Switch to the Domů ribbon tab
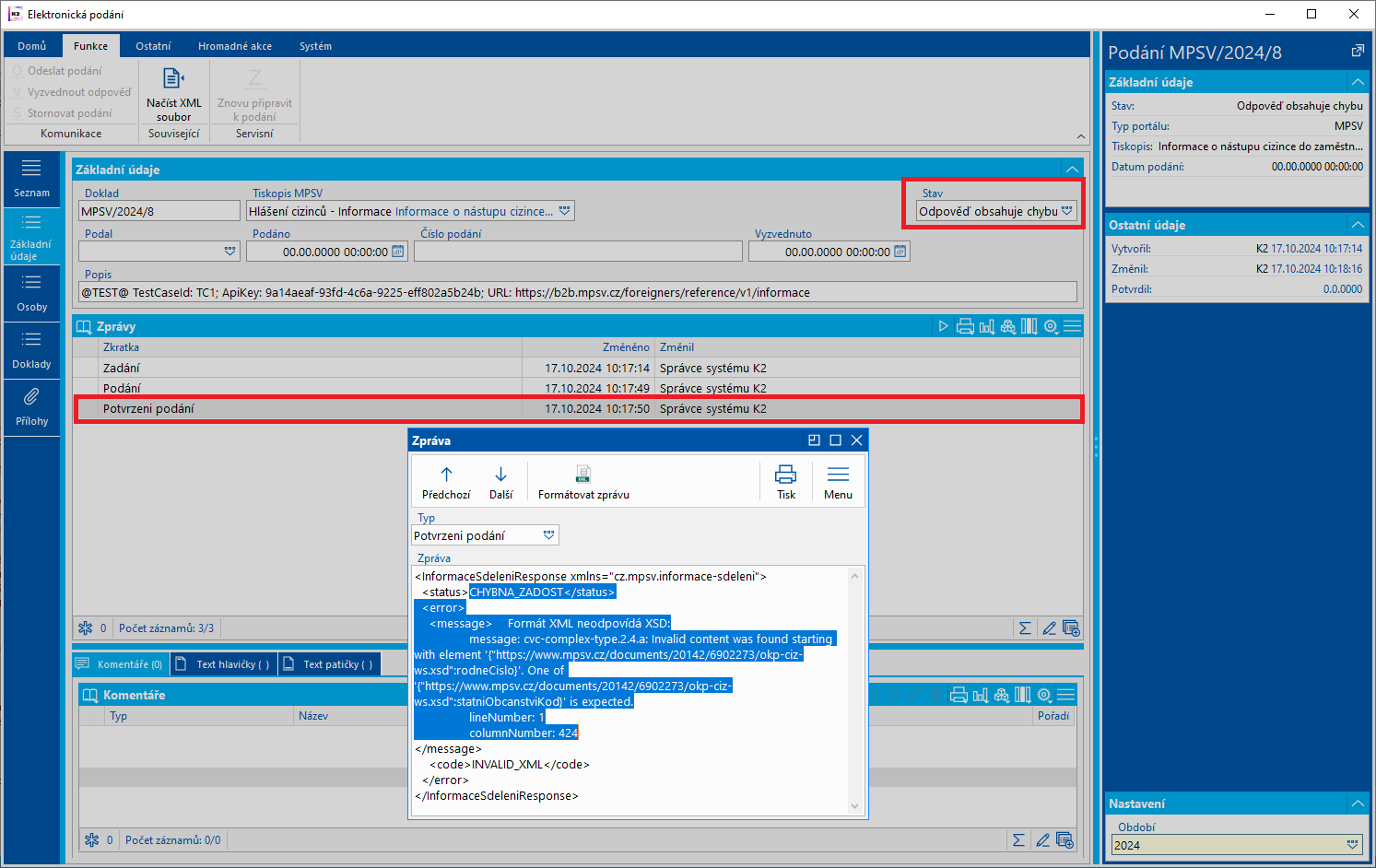1376x868 pixels. click(x=31, y=46)
